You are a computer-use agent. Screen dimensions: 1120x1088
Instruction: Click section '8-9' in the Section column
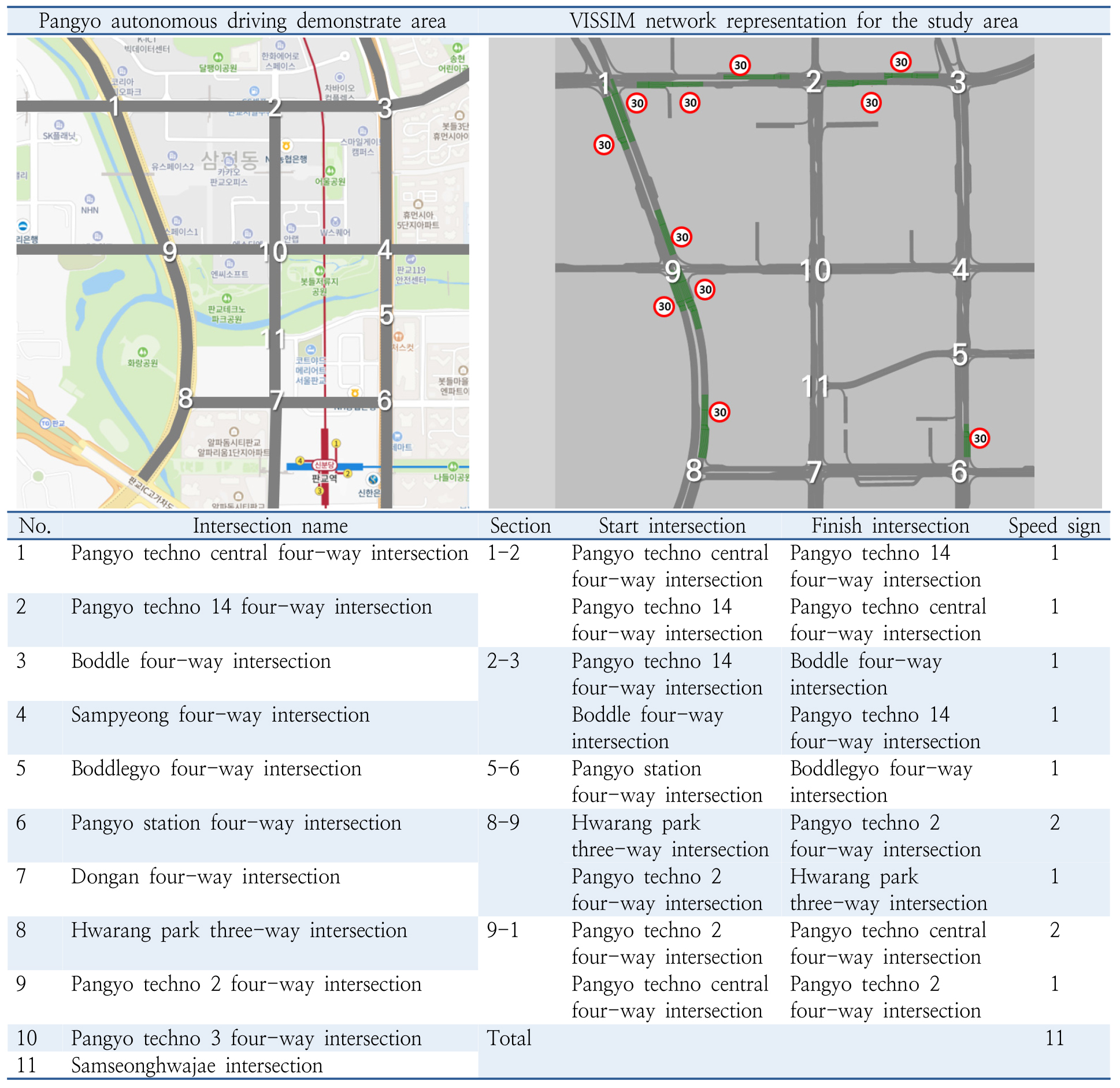pos(503,823)
